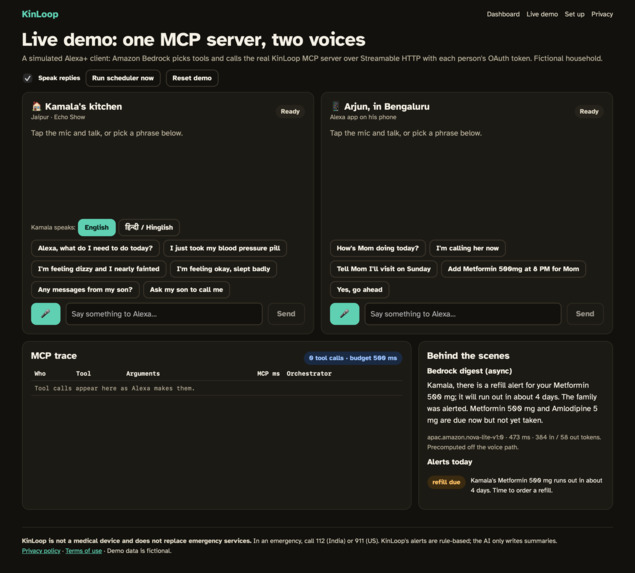Screen dimensions: 635x573
Task: Select 'Ask my son to call me'
Action: coord(186,290)
